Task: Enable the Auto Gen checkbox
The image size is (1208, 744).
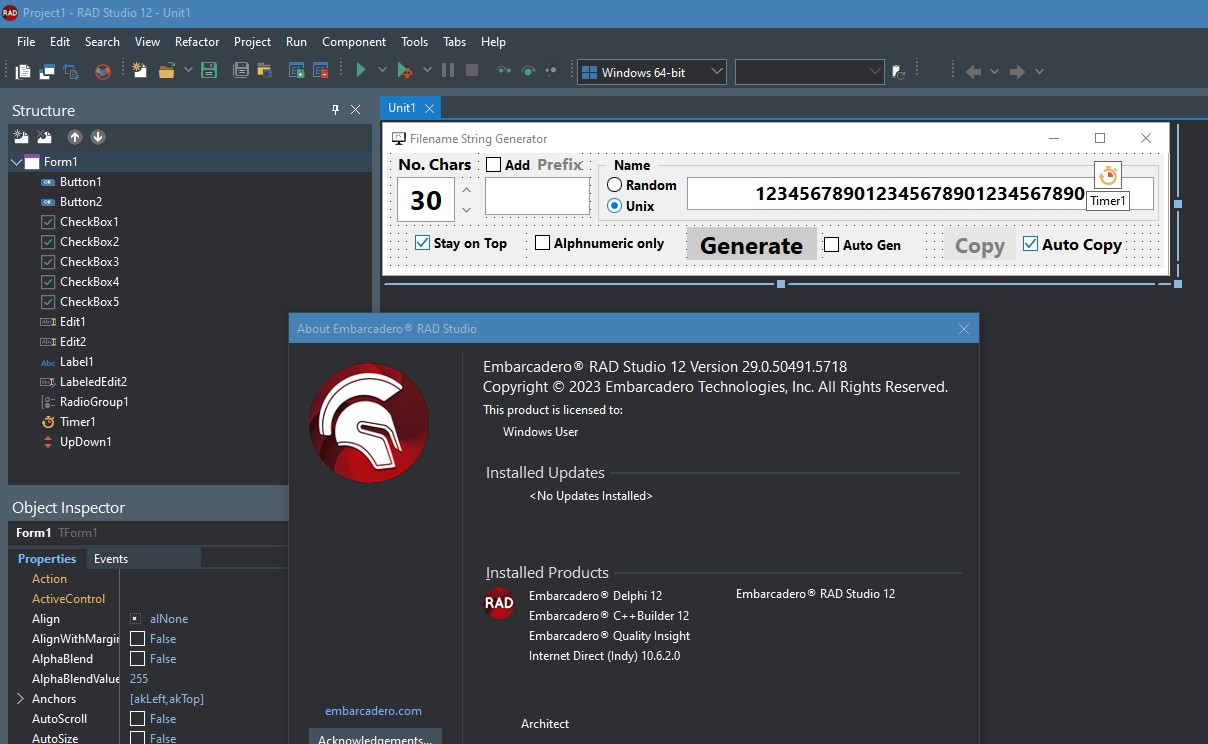Action: (x=831, y=244)
